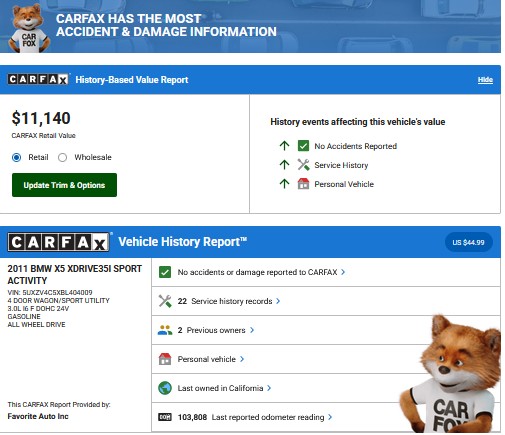Screen dimensions: 505x435
Task: Click the Car Fox mascot in top banner
Action: tap(28, 29)
